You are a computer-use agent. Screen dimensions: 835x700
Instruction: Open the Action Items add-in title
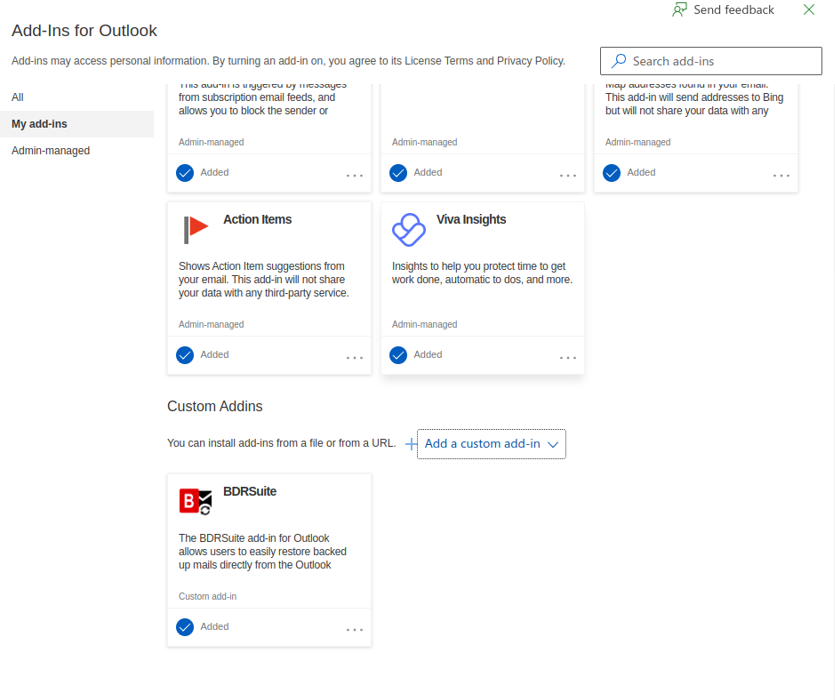pyautogui.click(x=257, y=219)
